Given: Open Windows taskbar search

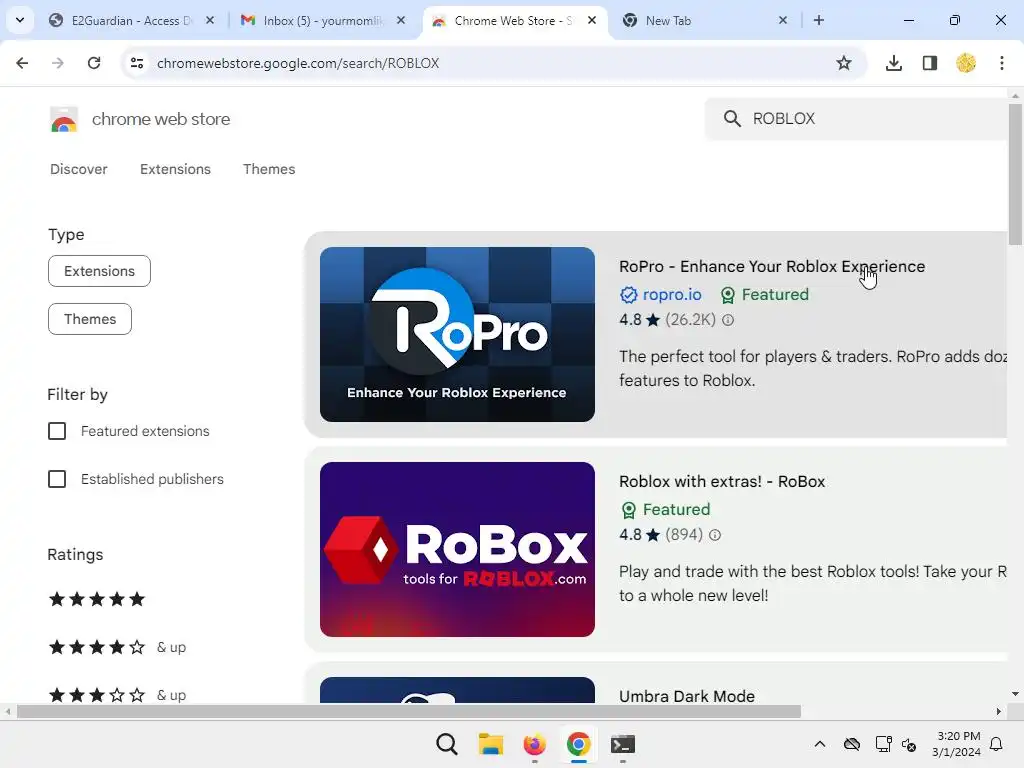Looking at the screenshot, I should [447, 744].
